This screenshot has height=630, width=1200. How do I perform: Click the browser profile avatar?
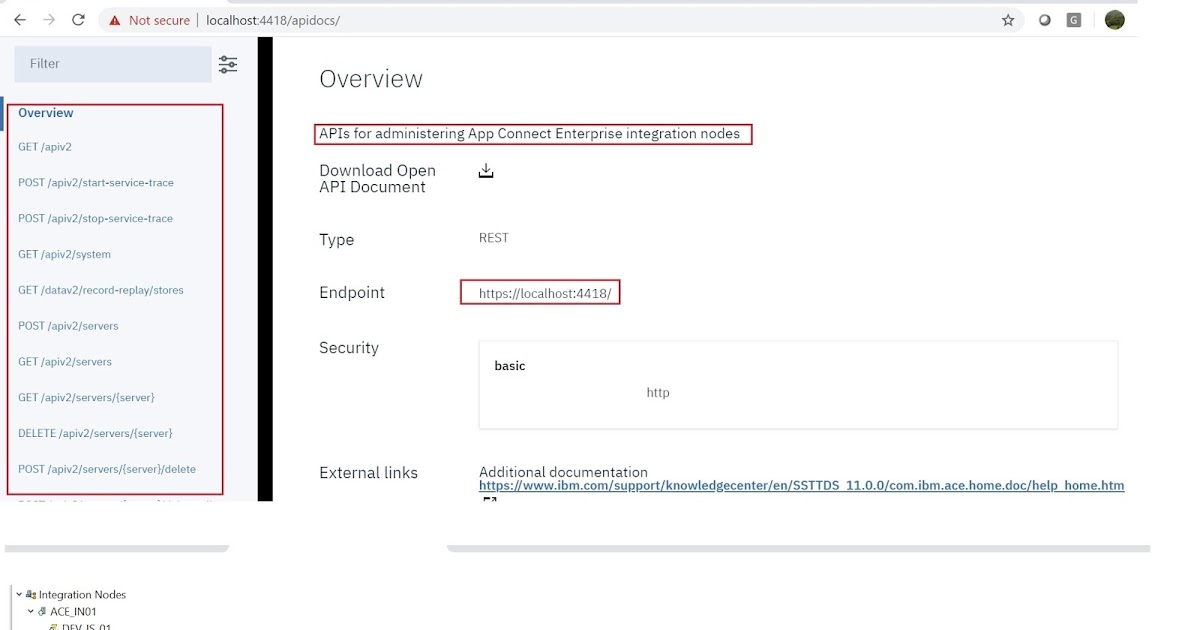coord(1114,19)
